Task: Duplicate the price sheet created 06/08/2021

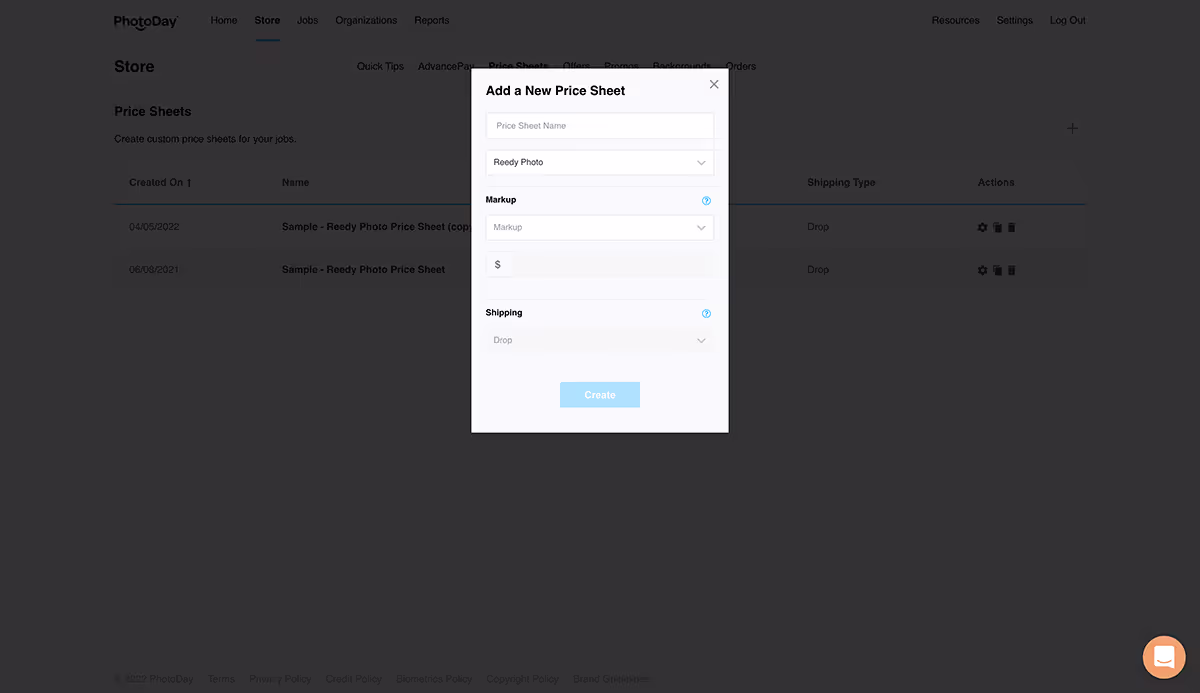Action: [x=997, y=271]
